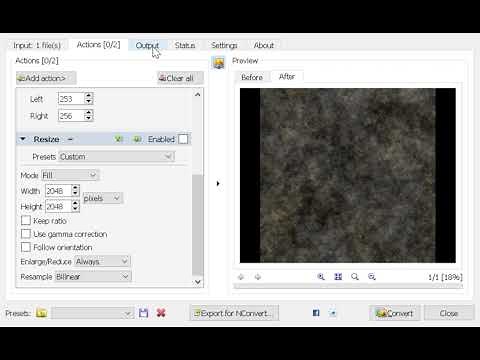Move Resize action up with green arrow
480x360 pixels.
(x=118, y=139)
